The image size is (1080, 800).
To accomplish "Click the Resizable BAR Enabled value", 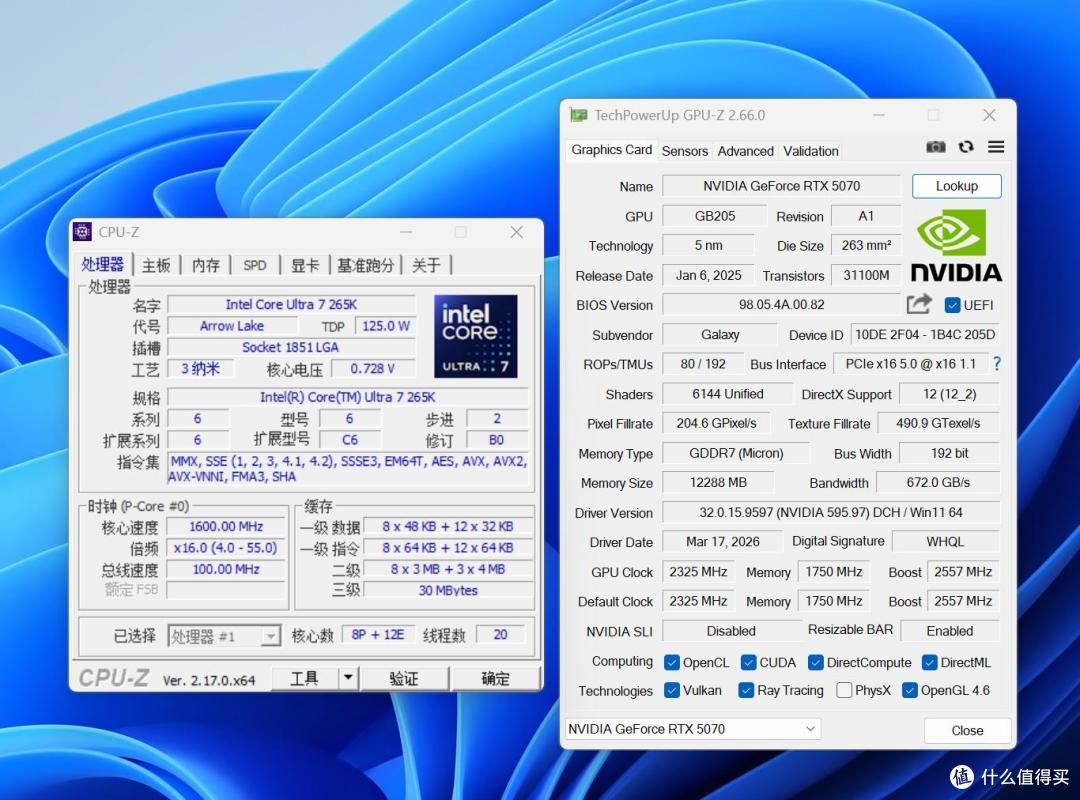I will [x=950, y=630].
